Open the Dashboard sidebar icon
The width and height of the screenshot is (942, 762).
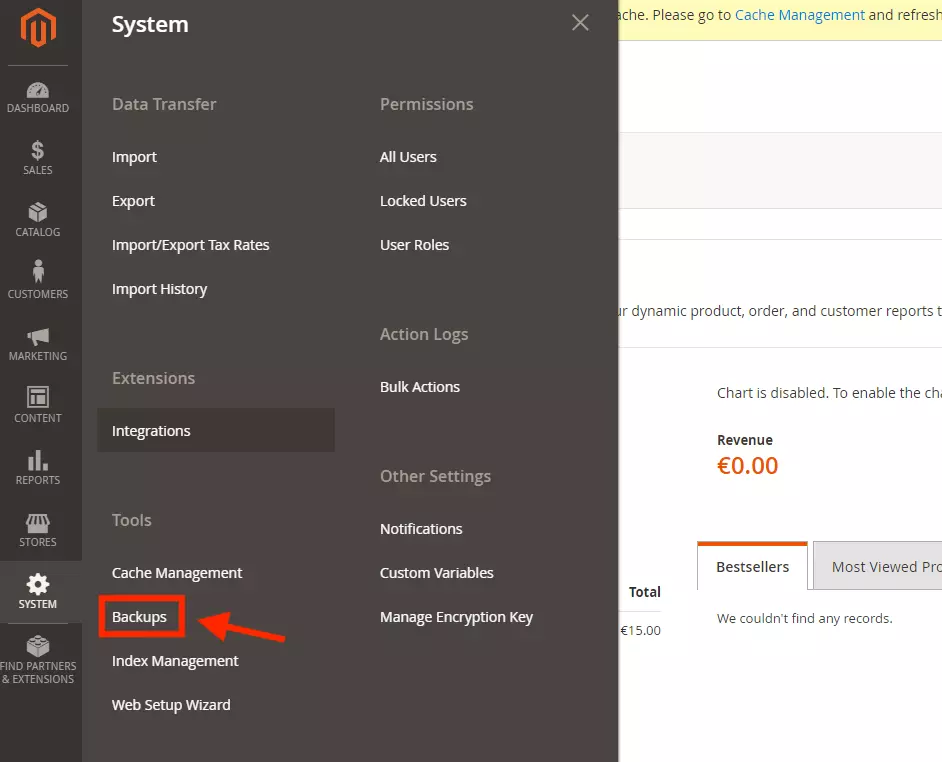[38, 92]
